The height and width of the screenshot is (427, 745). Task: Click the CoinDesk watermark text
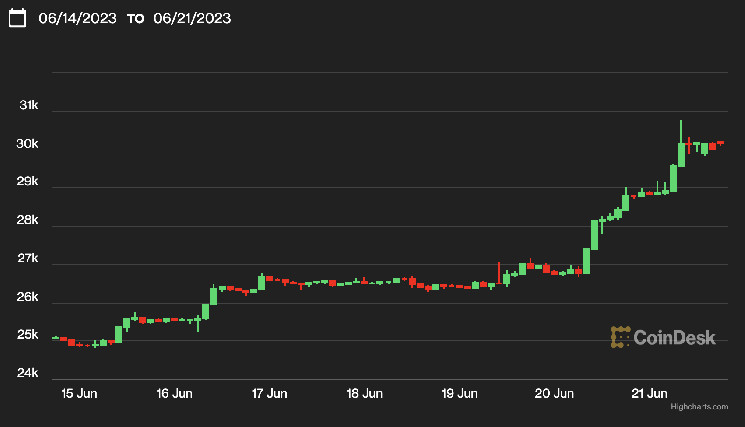(674, 338)
